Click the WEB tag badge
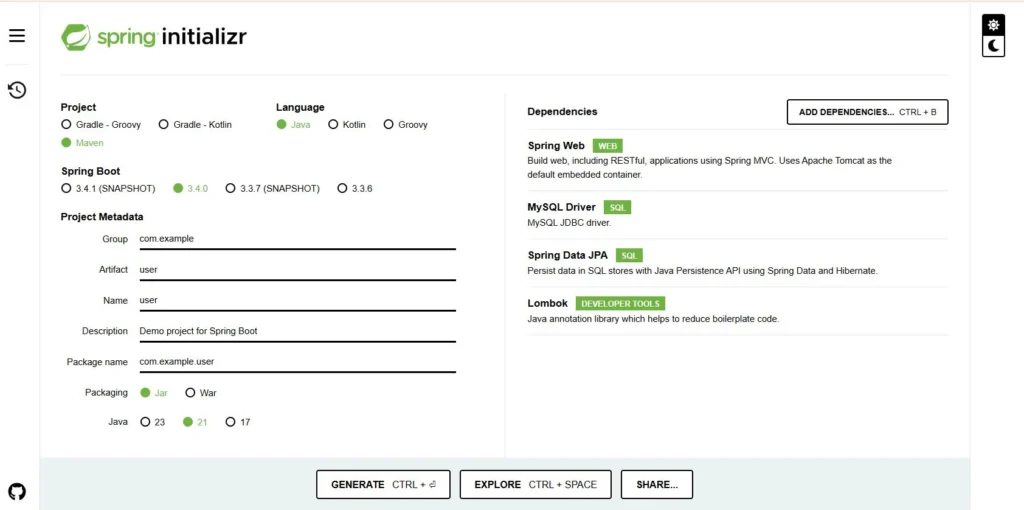This screenshot has width=1024, height=510. click(x=607, y=146)
